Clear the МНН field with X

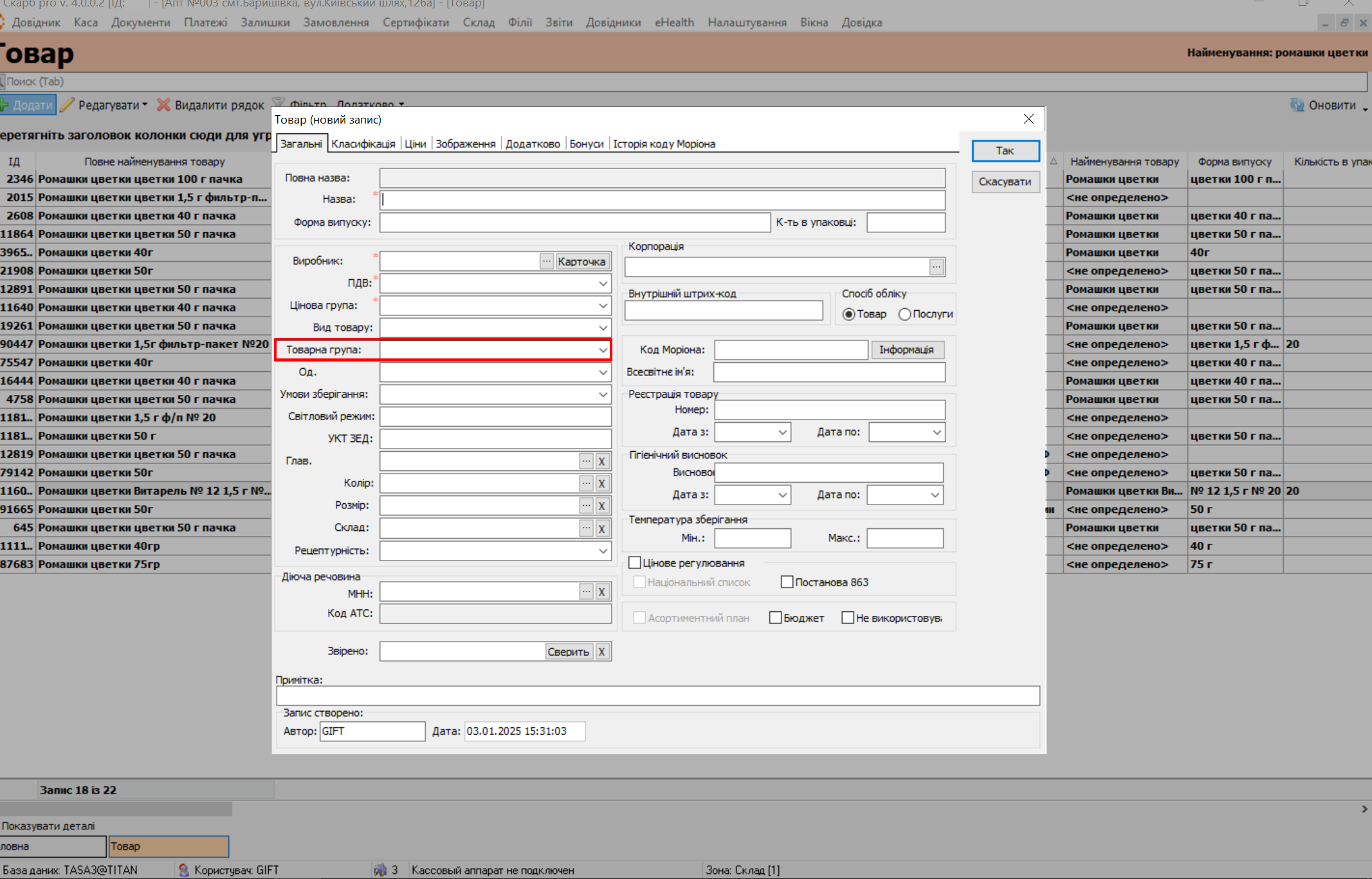(601, 592)
